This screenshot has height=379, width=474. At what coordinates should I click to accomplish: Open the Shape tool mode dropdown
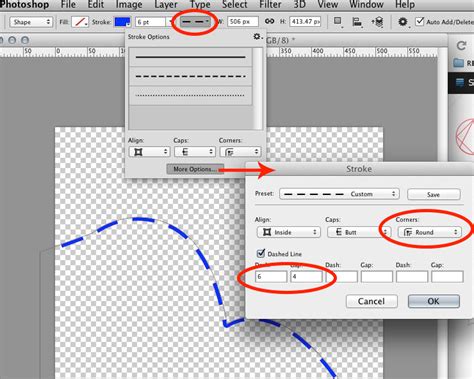coord(31,22)
